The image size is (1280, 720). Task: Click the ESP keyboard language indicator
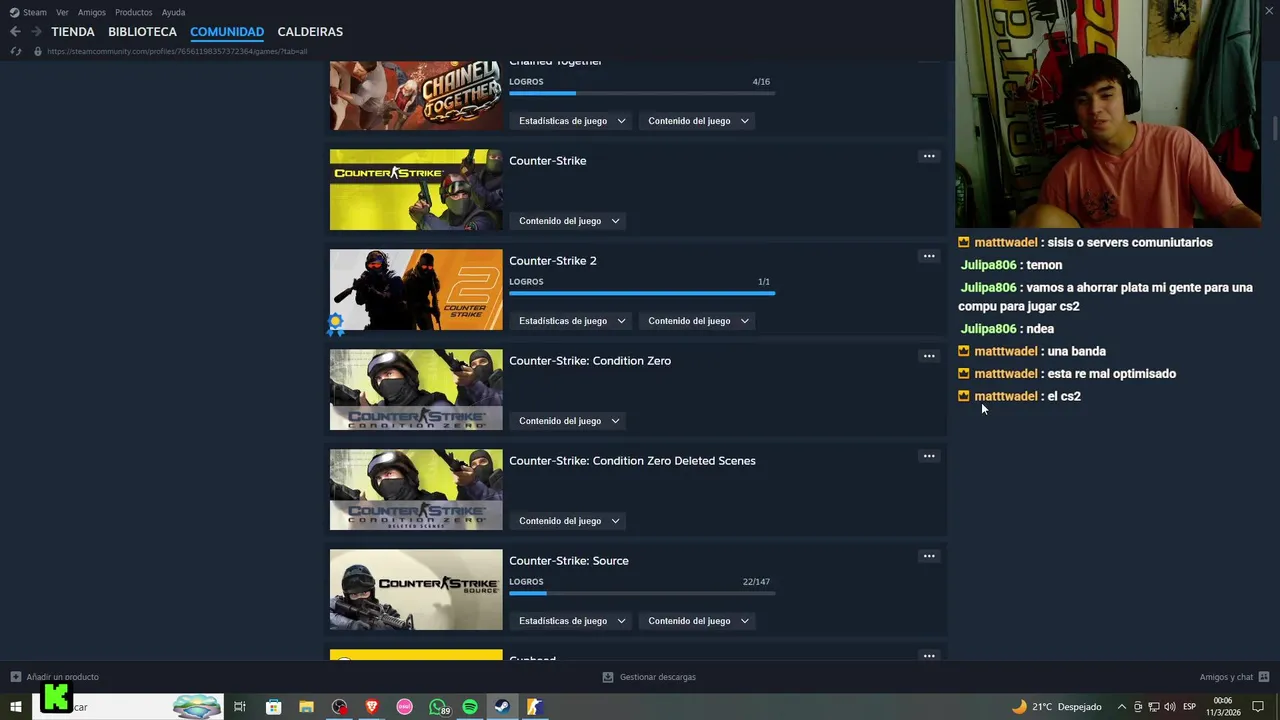coord(1189,707)
